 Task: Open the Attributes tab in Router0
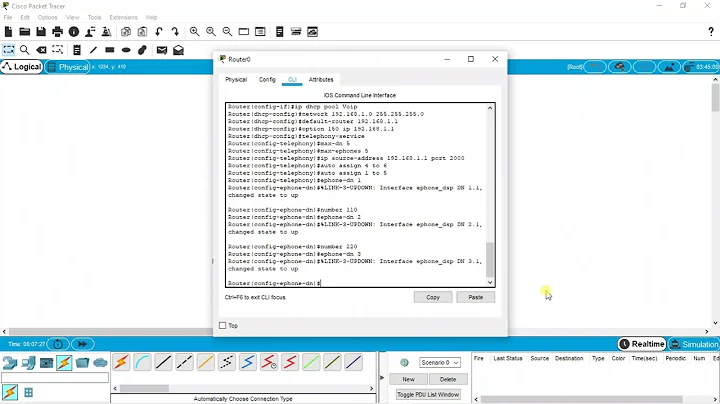coord(321,79)
